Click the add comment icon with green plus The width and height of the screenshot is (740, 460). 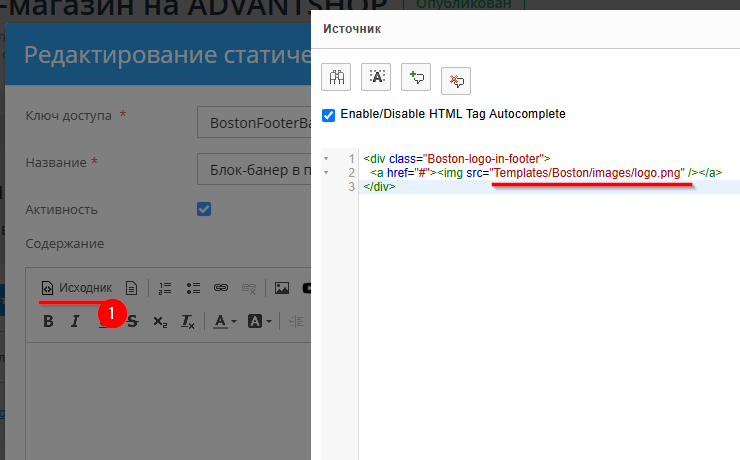coord(416,77)
